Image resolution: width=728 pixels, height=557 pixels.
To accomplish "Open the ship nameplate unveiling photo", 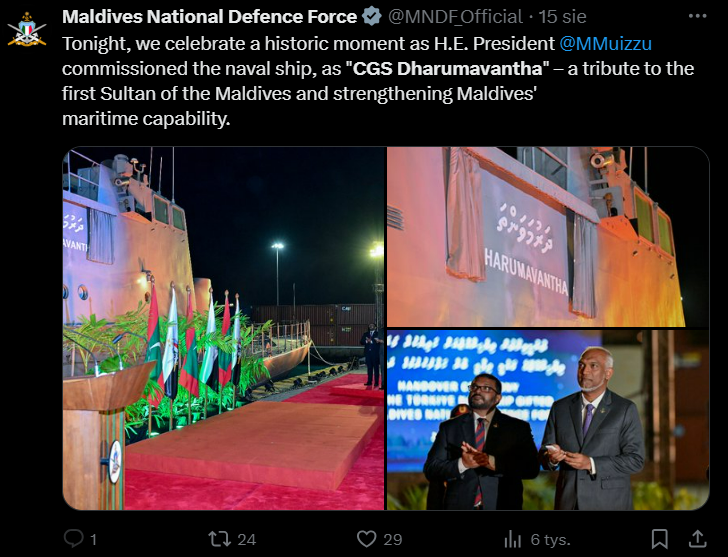I will click(548, 237).
